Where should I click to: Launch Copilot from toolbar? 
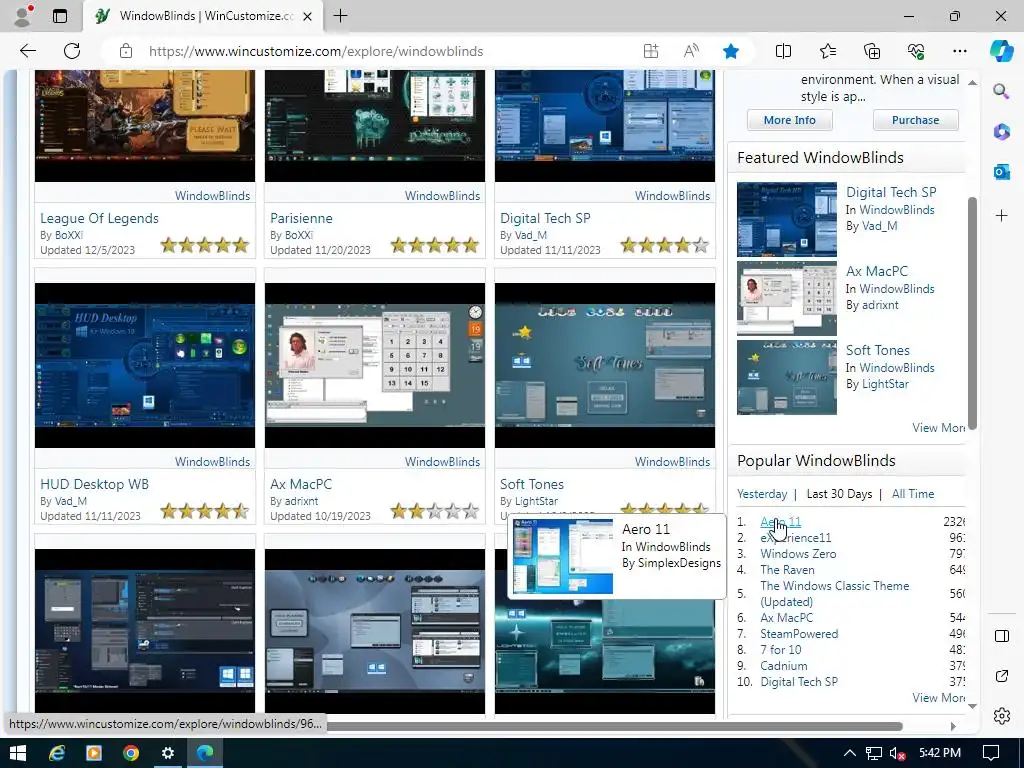1001,51
